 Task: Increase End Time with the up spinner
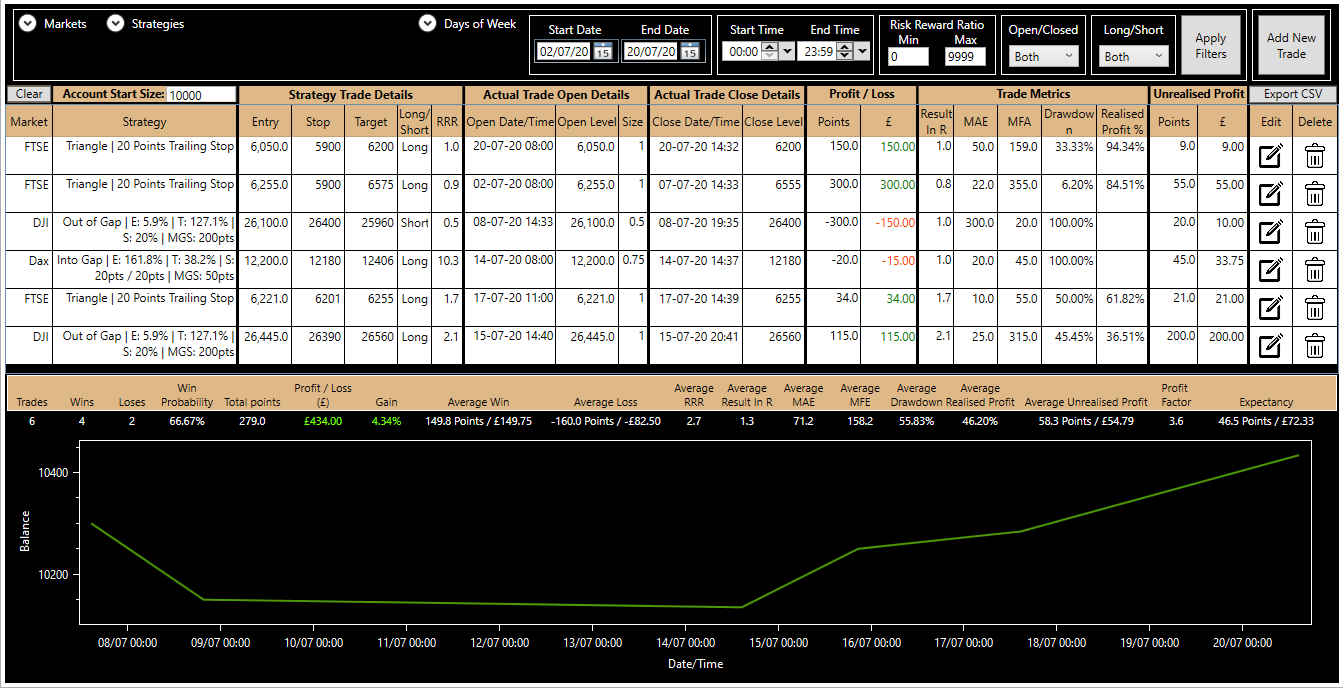845,48
